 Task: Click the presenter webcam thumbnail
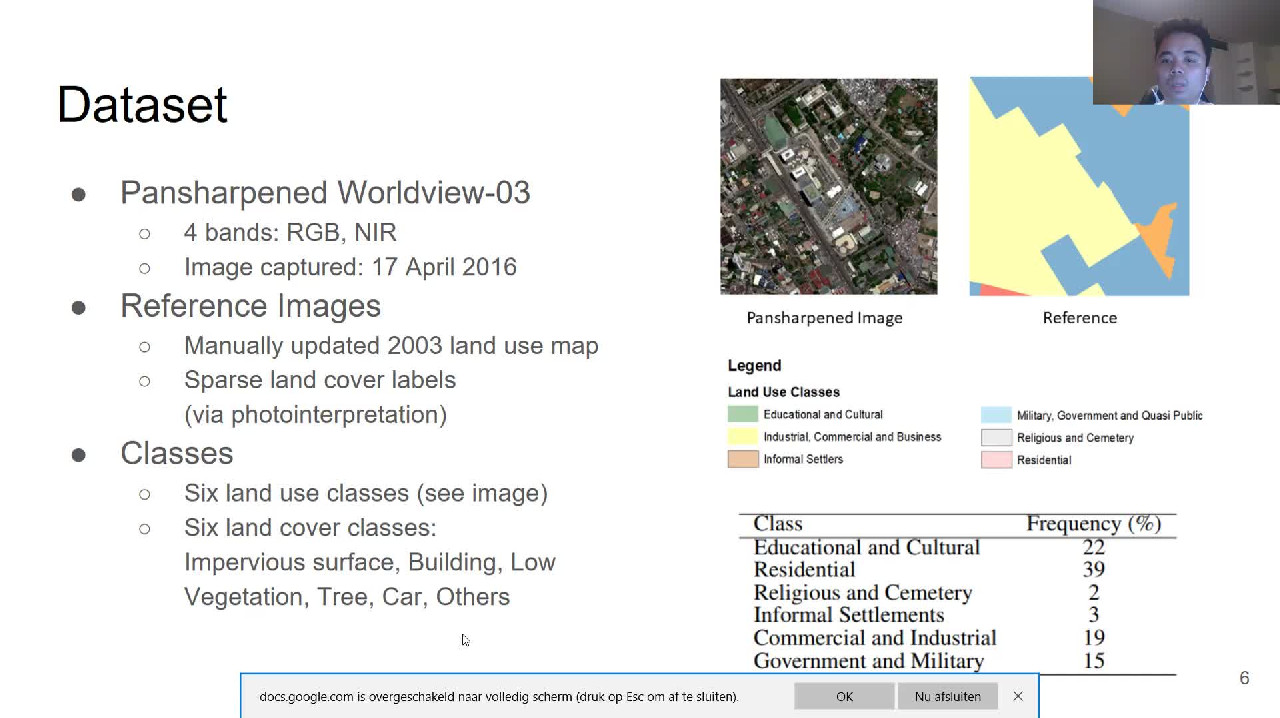tap(1185, 52)
